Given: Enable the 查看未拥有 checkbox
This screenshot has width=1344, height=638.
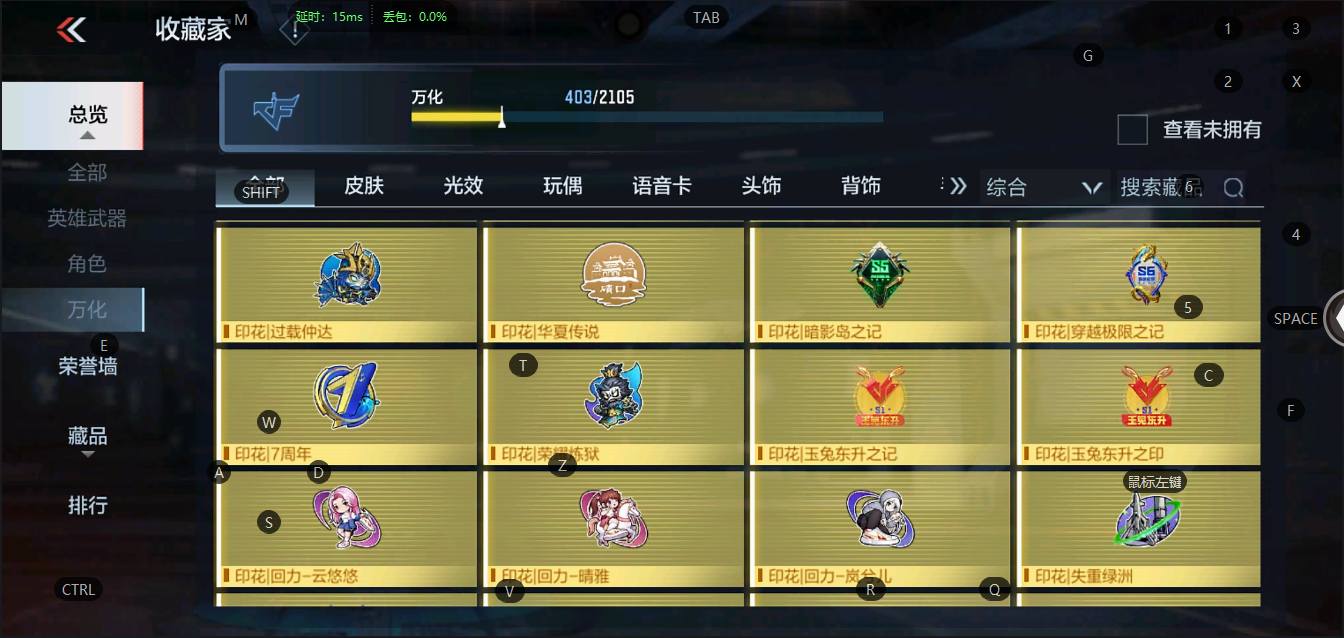Looking at the screenshot, I should (x=1132, y=130).
